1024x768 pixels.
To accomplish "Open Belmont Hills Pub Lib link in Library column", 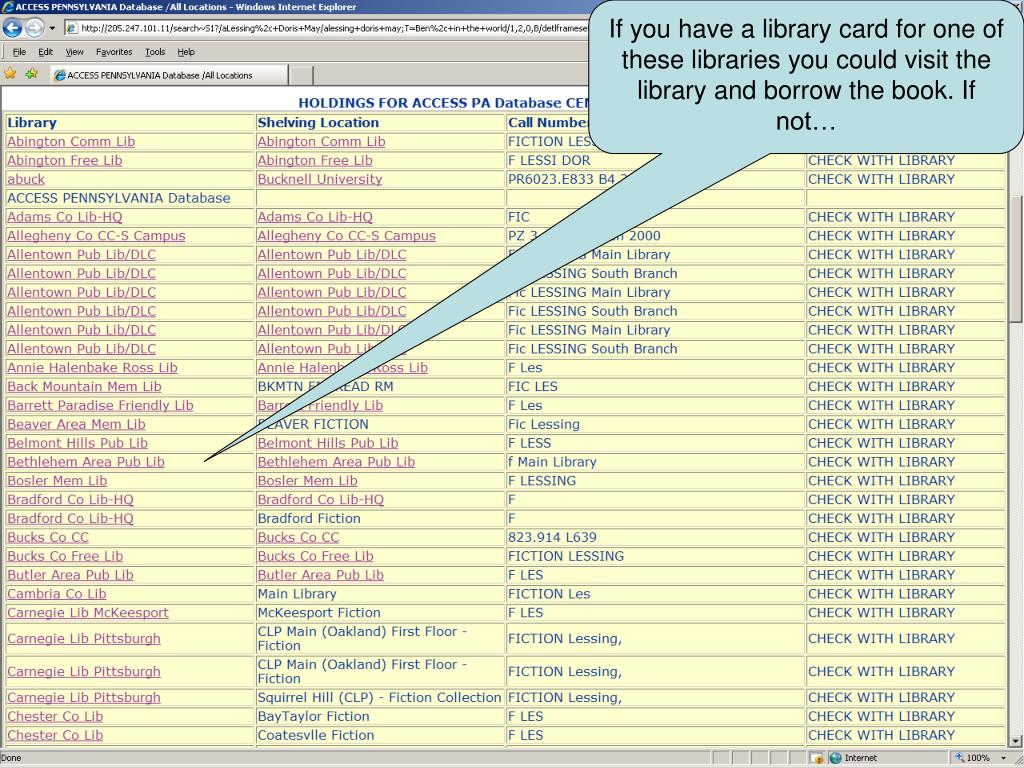I will (x=77, y=444).
